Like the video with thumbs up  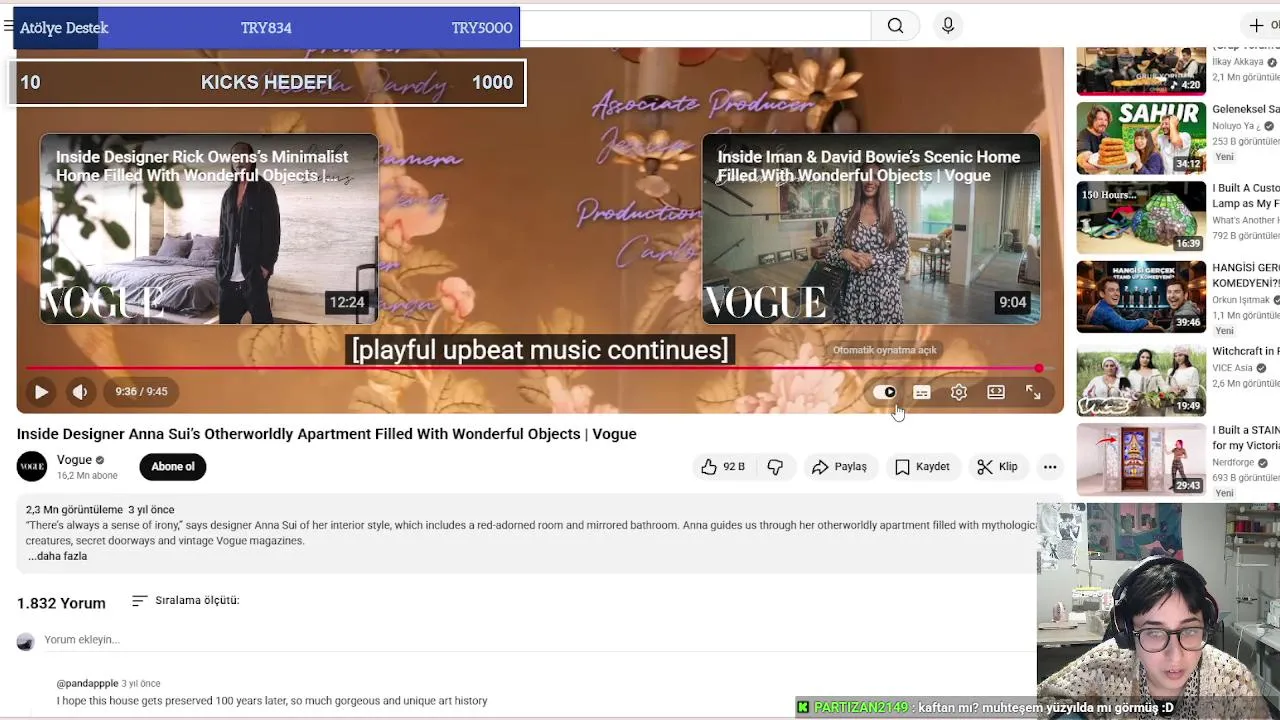coord(724,467)
